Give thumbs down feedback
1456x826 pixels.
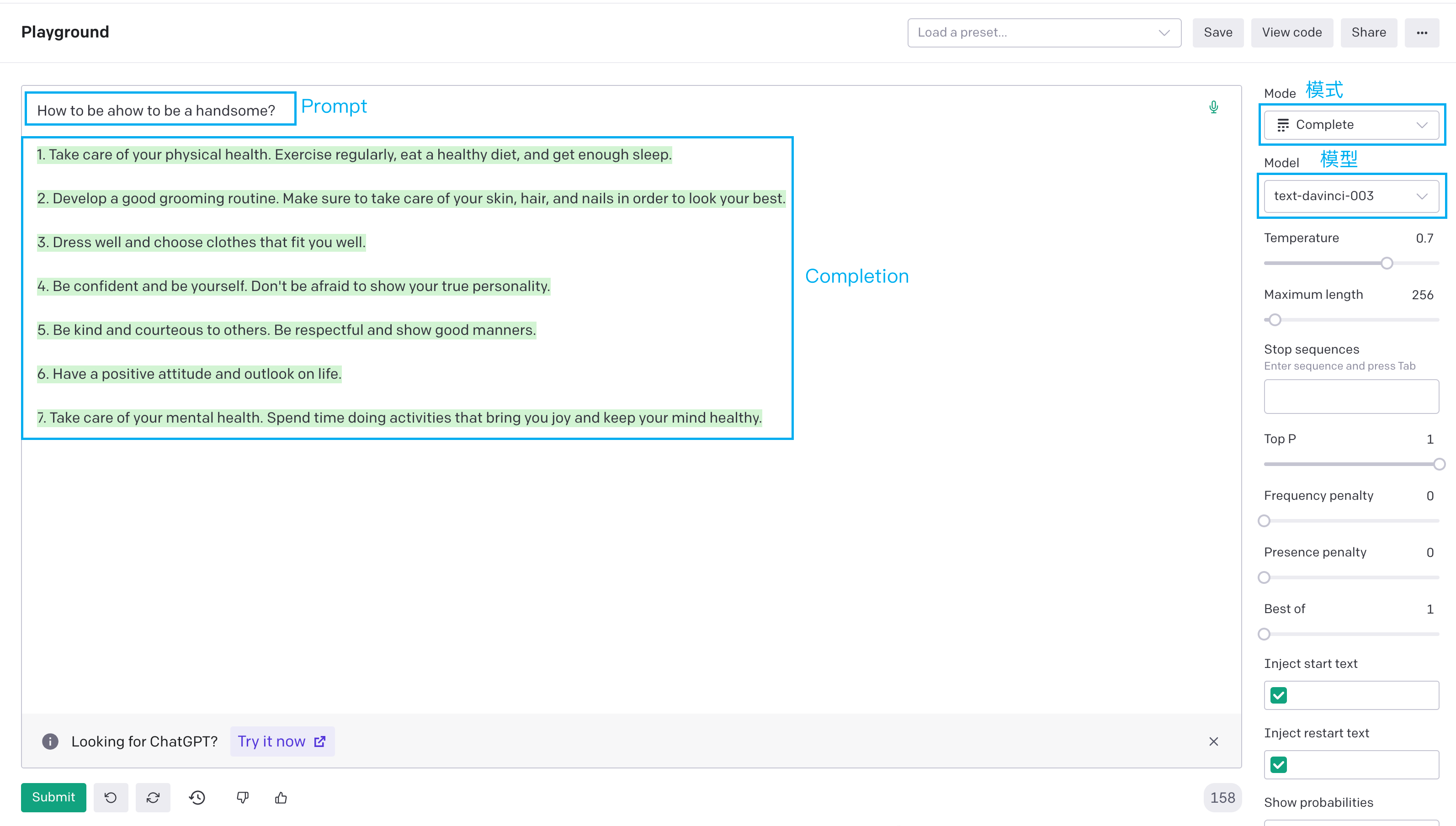click(242, 797)
